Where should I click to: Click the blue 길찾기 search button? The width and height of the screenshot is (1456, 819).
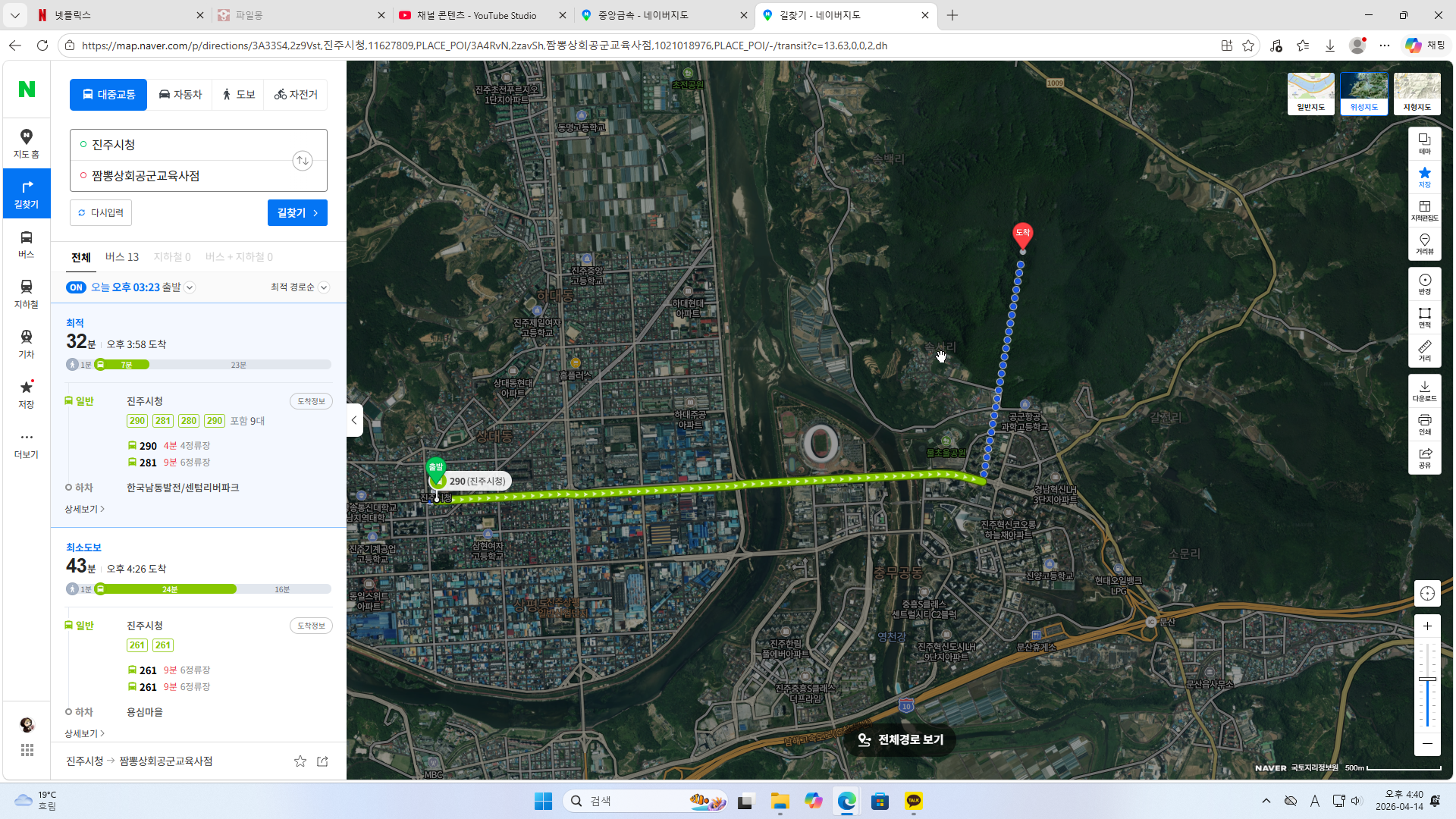[297, 213]
